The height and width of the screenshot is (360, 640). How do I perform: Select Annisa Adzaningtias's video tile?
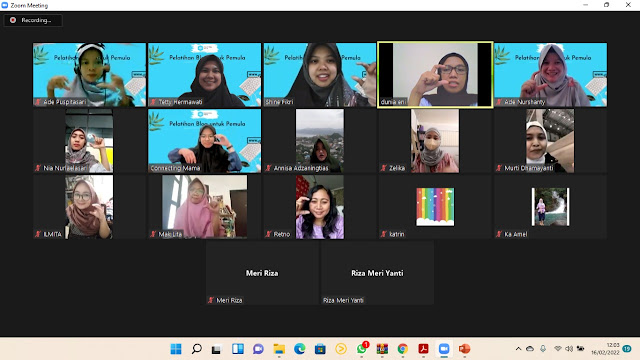pyautogui.click(x=320, y=141)
